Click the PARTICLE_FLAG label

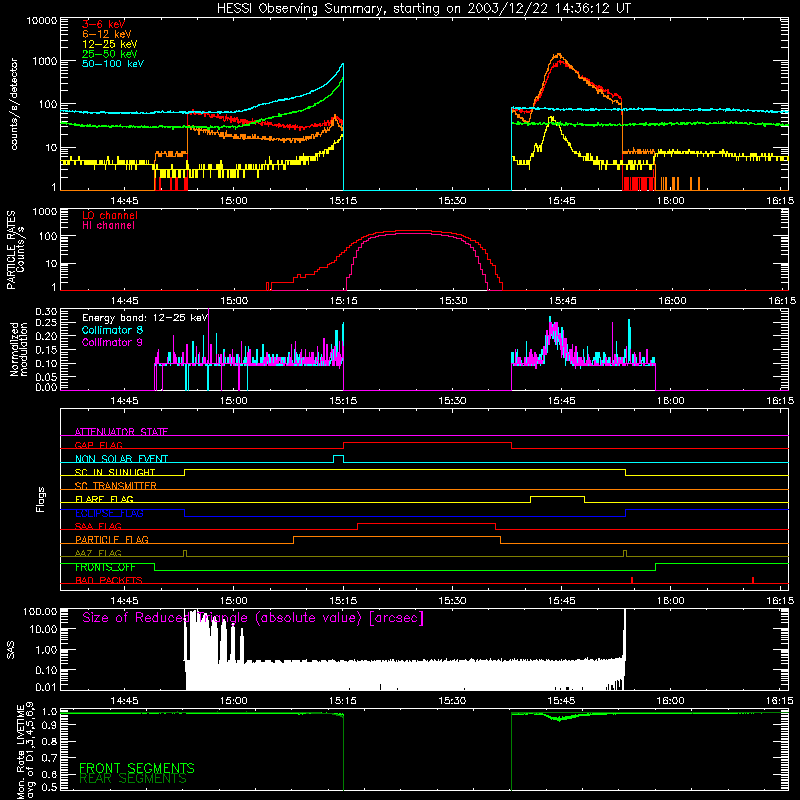coord(112,539)
